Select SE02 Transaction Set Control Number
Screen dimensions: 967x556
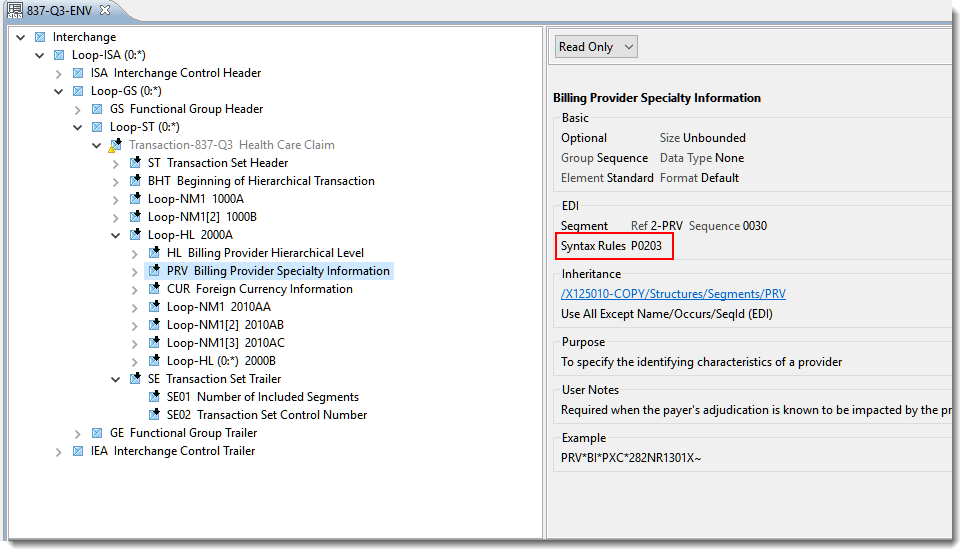tap(266, 415)
